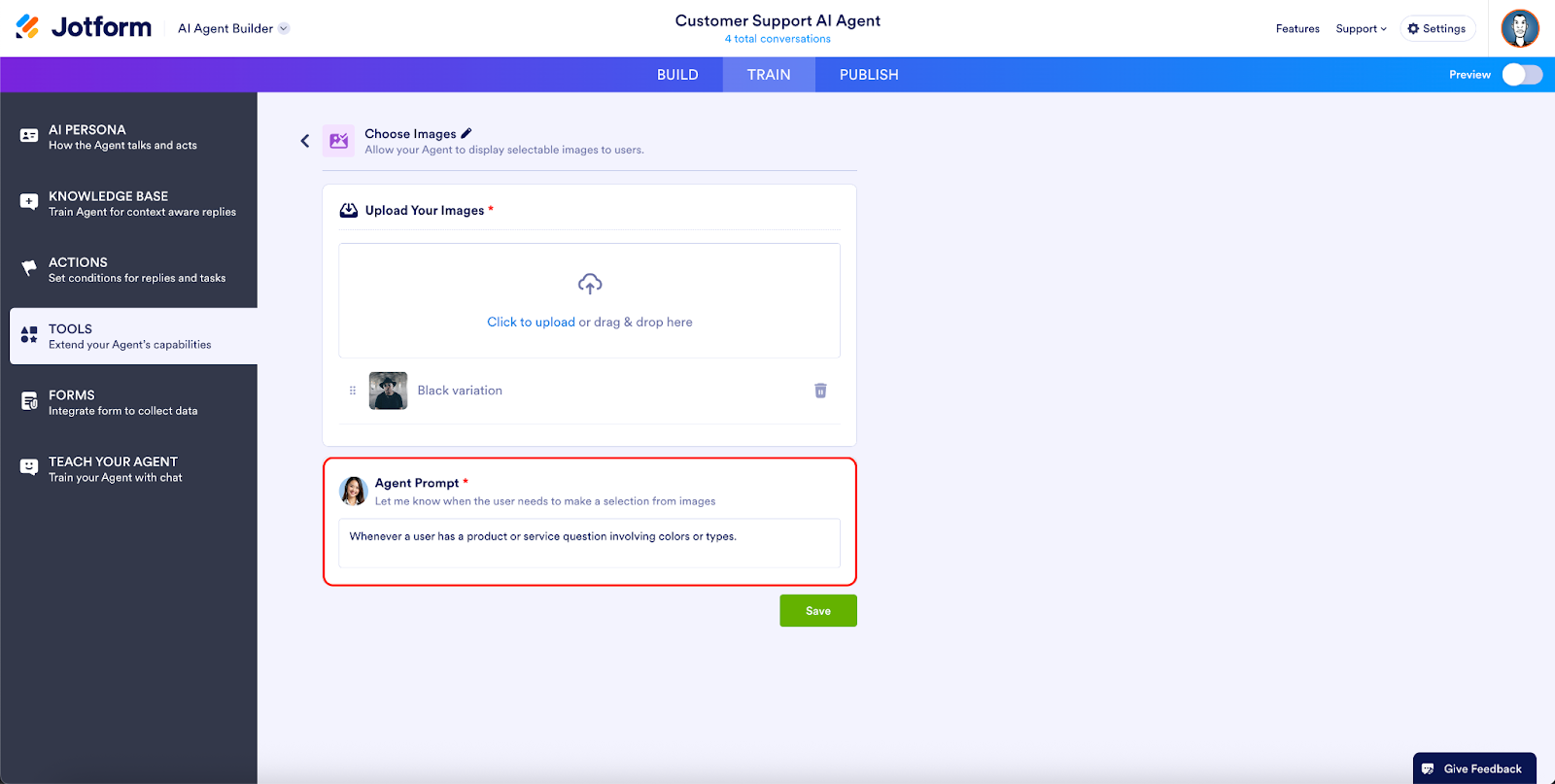Click the cloud upload icon
This screenshot has height=784, width=1555.
coord(590,284)
